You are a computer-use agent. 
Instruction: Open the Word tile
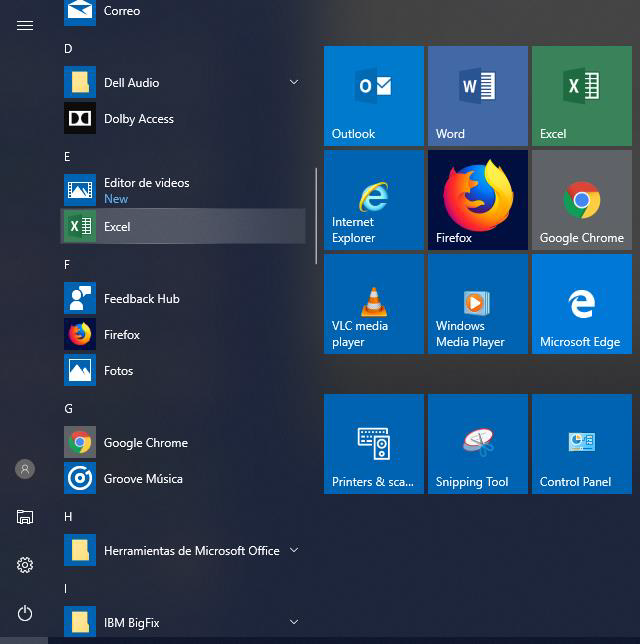(x=478, y=96)
